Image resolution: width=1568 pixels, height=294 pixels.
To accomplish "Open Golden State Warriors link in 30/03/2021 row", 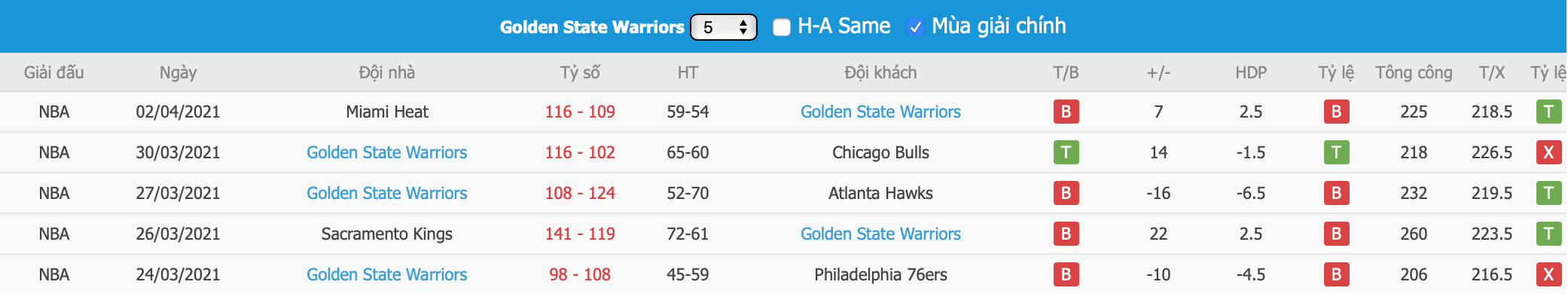I will click(387, 152).
